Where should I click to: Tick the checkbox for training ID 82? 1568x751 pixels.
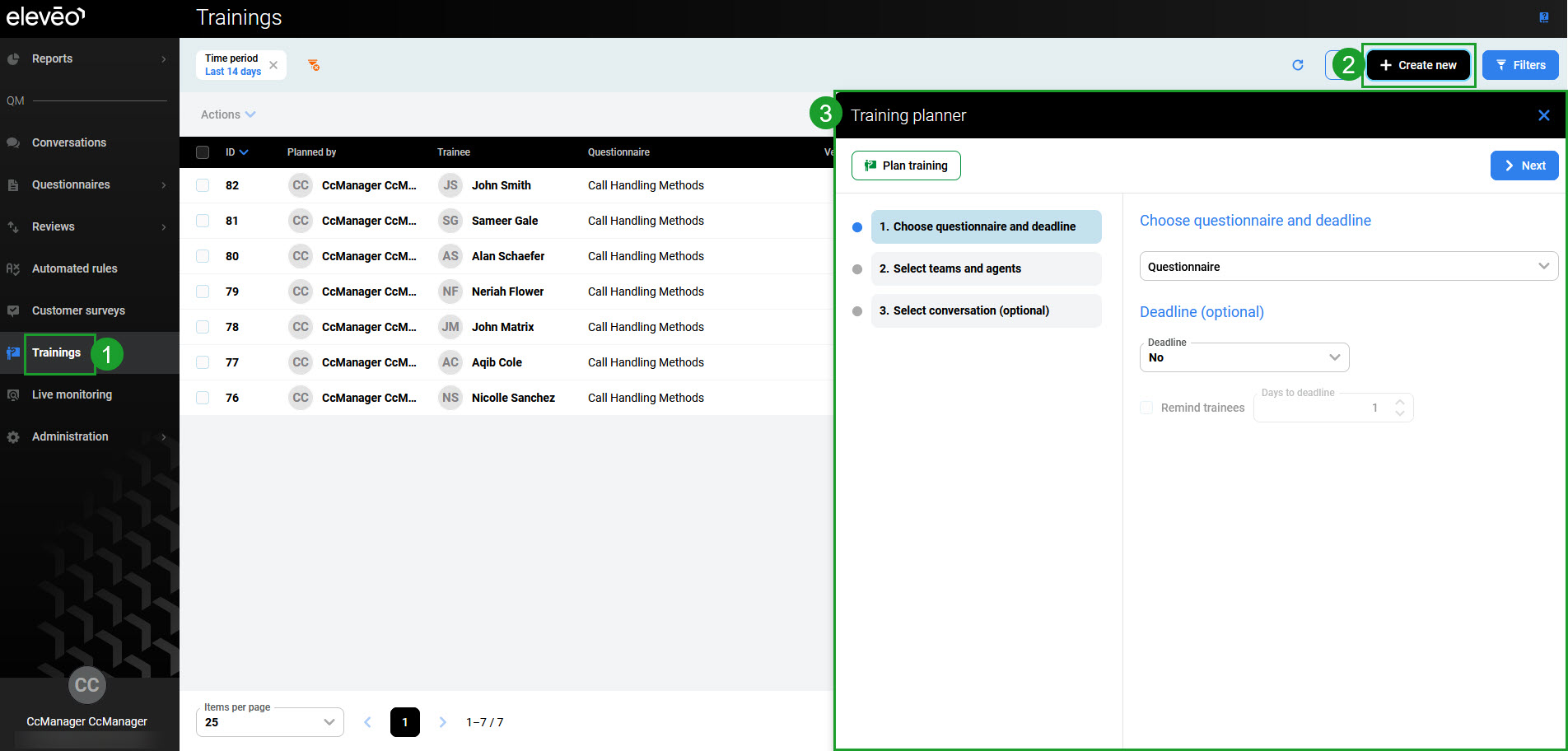coord(203,185)
